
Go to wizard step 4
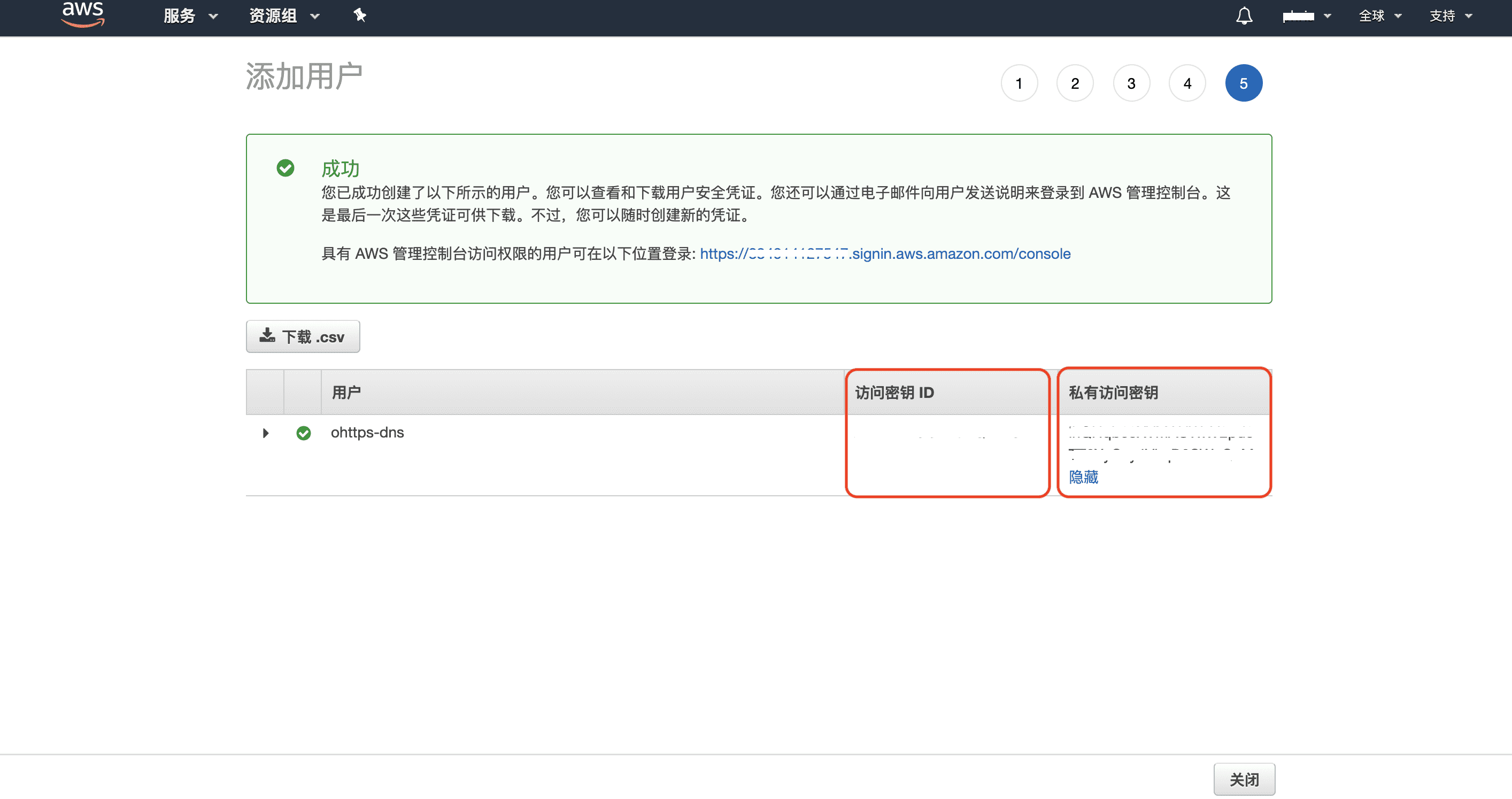[x=1187, y=83]
